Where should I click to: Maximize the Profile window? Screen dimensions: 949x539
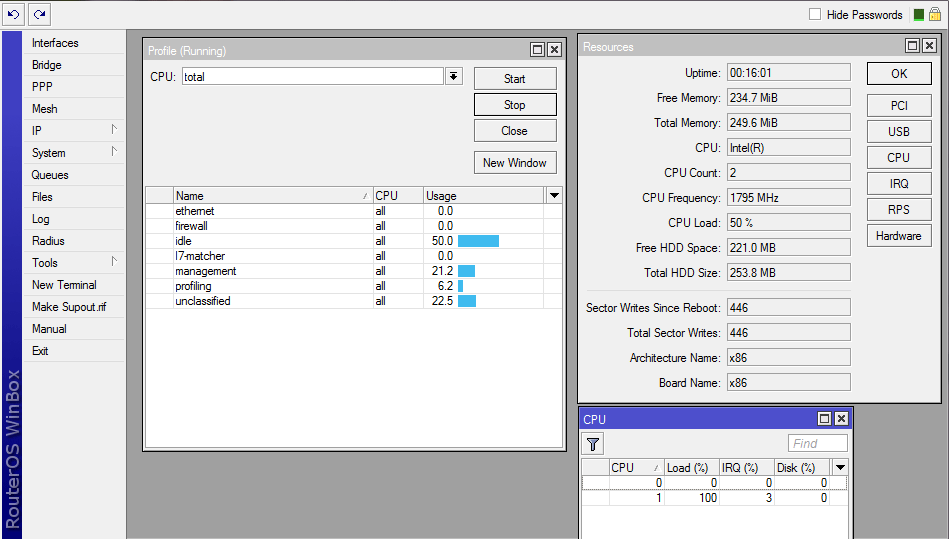click(537, 50)
